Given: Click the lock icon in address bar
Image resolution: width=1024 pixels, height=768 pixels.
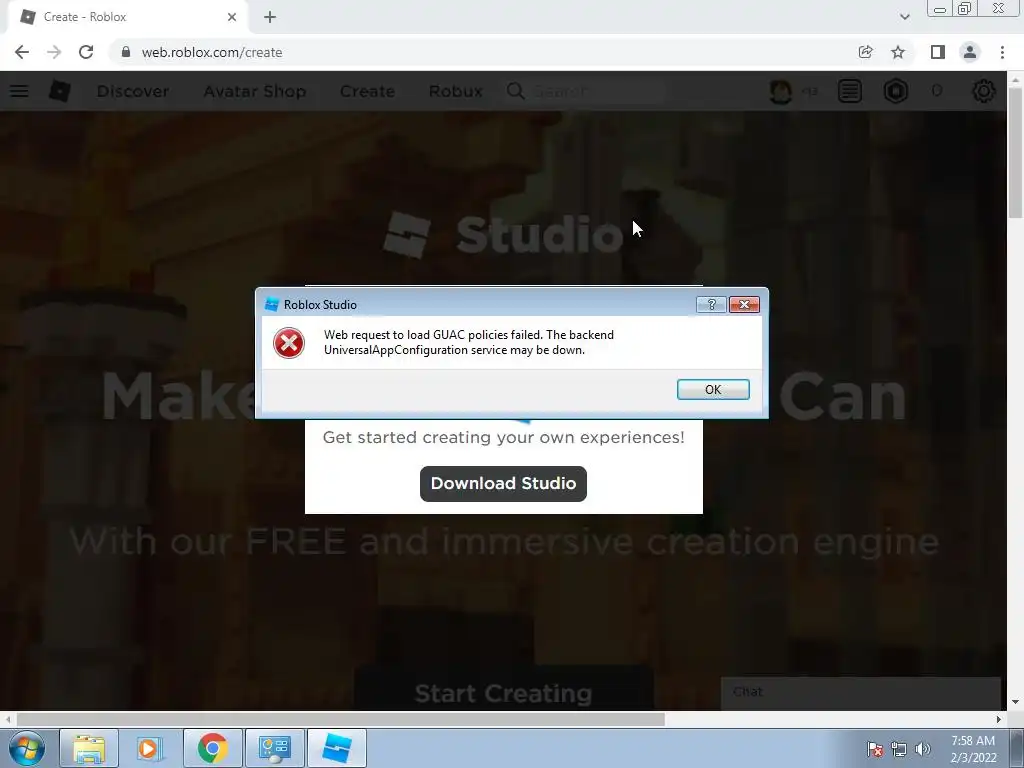Looking at the screenshot, I should coord(126,52).
